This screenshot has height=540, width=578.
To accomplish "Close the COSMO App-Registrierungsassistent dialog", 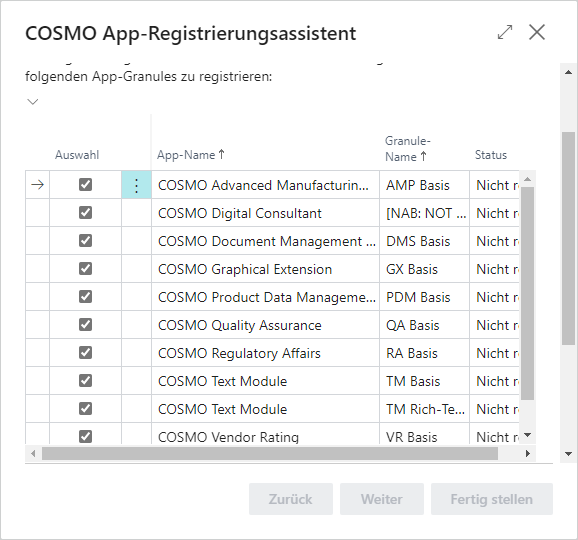I will click(x=537, y=32).
